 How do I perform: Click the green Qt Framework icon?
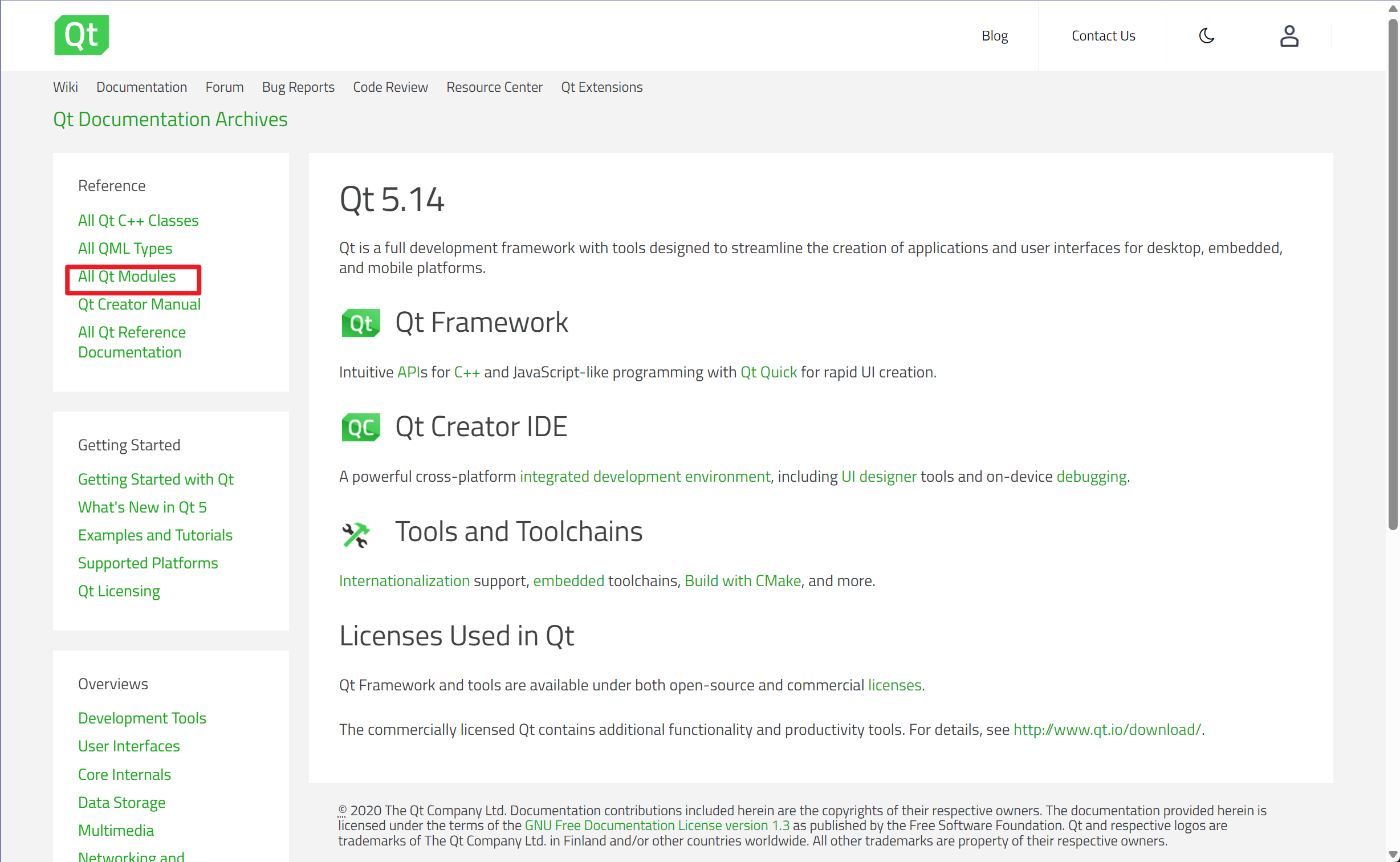(360, 323)
